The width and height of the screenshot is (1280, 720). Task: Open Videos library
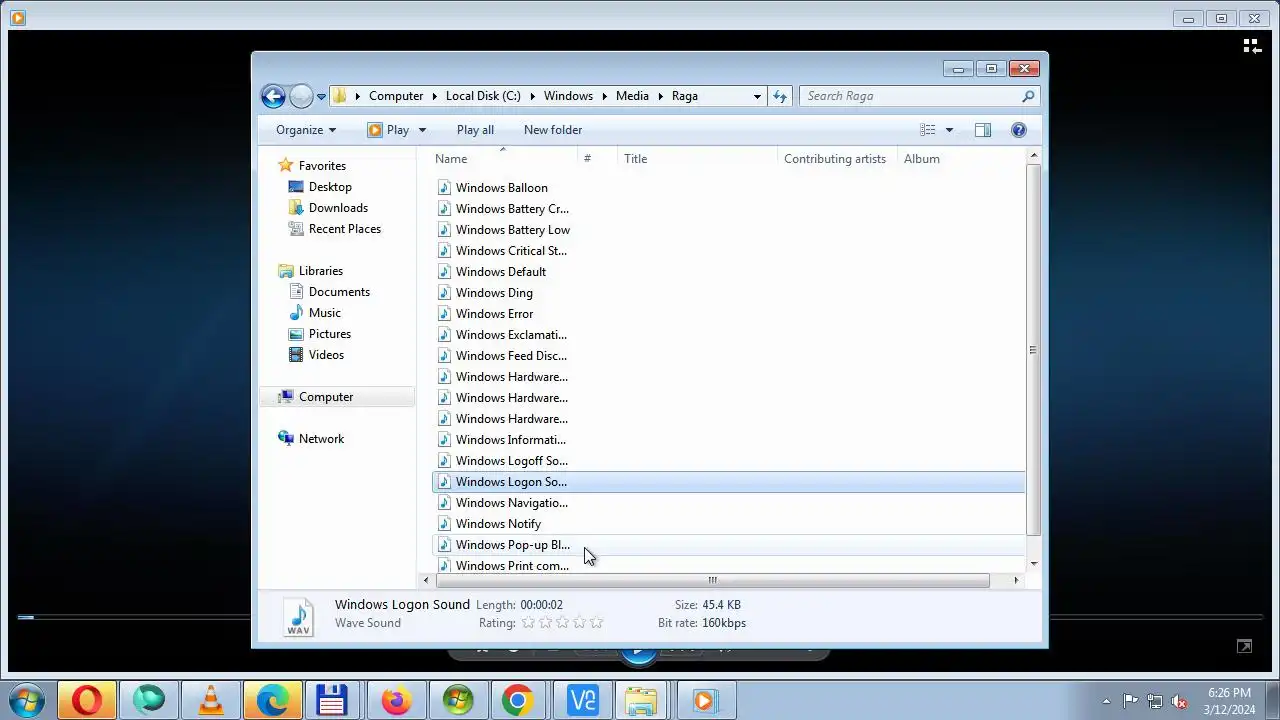tap(326, 355)
